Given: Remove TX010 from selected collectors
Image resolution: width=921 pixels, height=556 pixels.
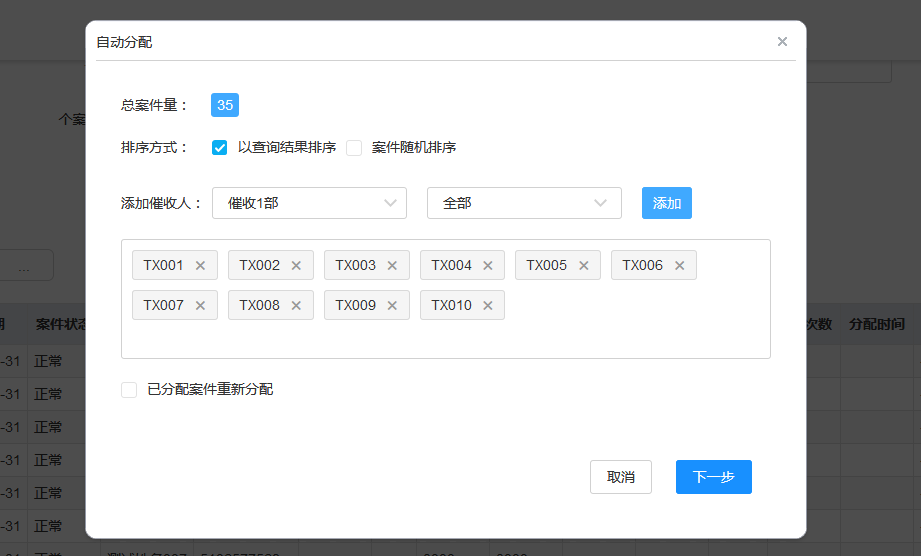Looking at the screenshot, I should click(x=488, y=306).
